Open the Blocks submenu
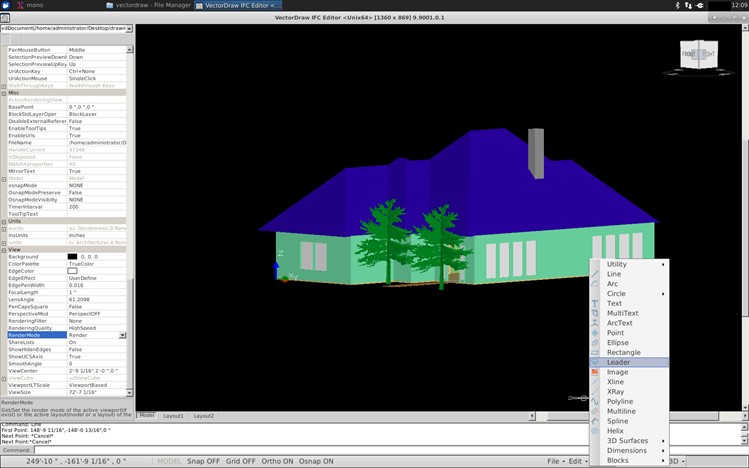The image size is (749, 468). click(629, 460)
